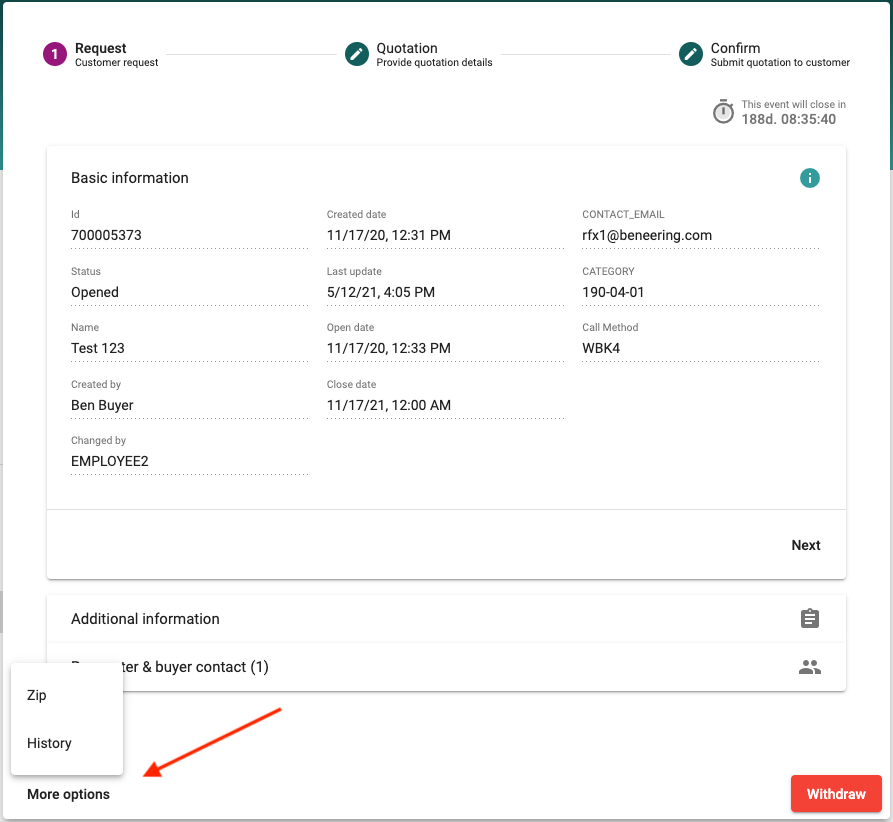Click the buyer contact people icon
Image resolution: width=893 pixels, height=822 pixels.
pyautogui.click(x=809, y=667)
